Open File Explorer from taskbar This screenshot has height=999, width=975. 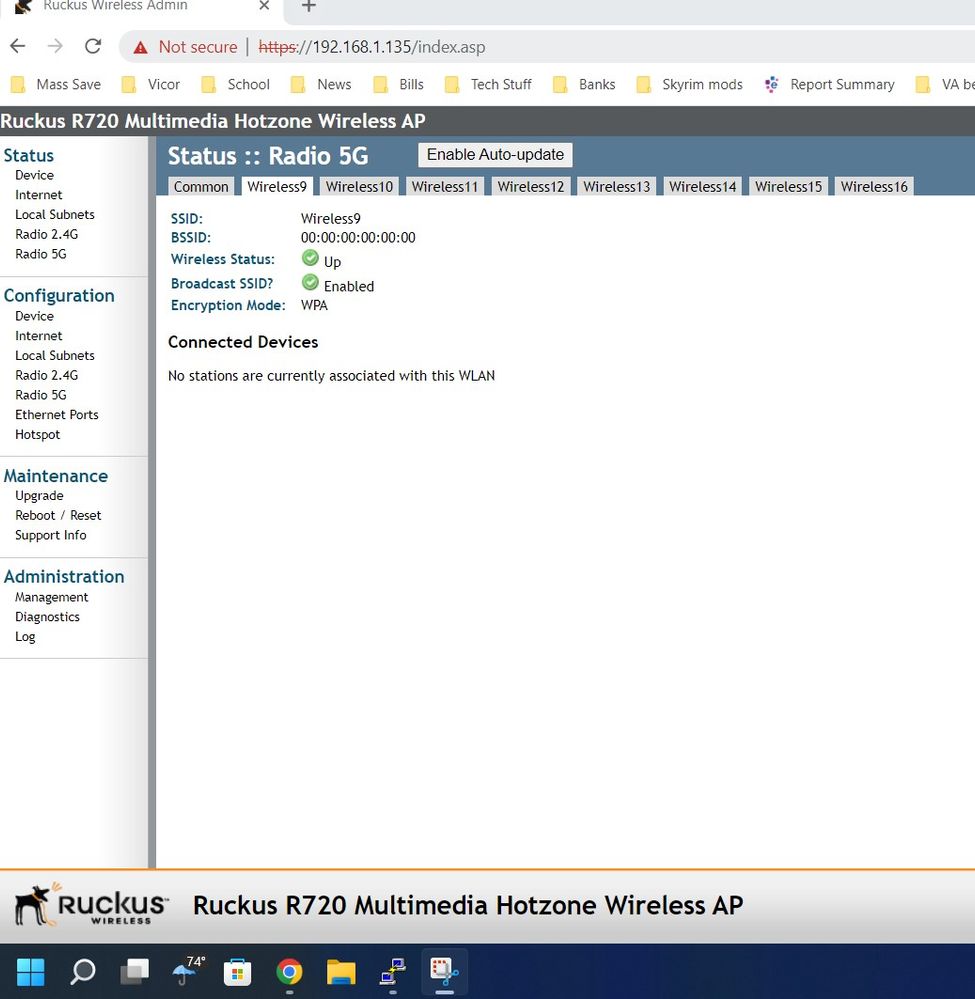pyautogui.click(x=341, y=971)
